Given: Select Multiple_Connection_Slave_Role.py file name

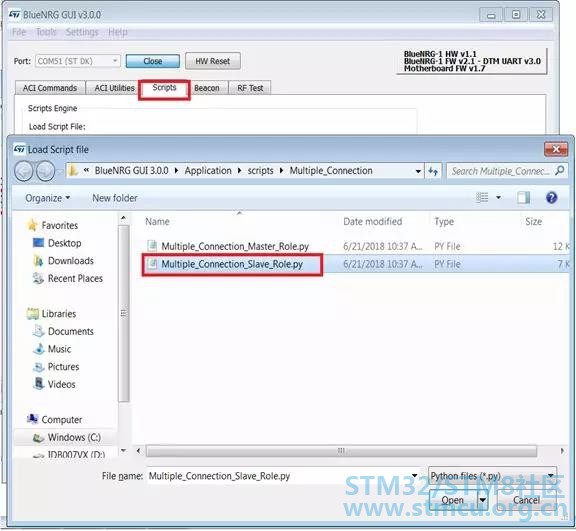Looking at the screenshot, I should [232, 264].
